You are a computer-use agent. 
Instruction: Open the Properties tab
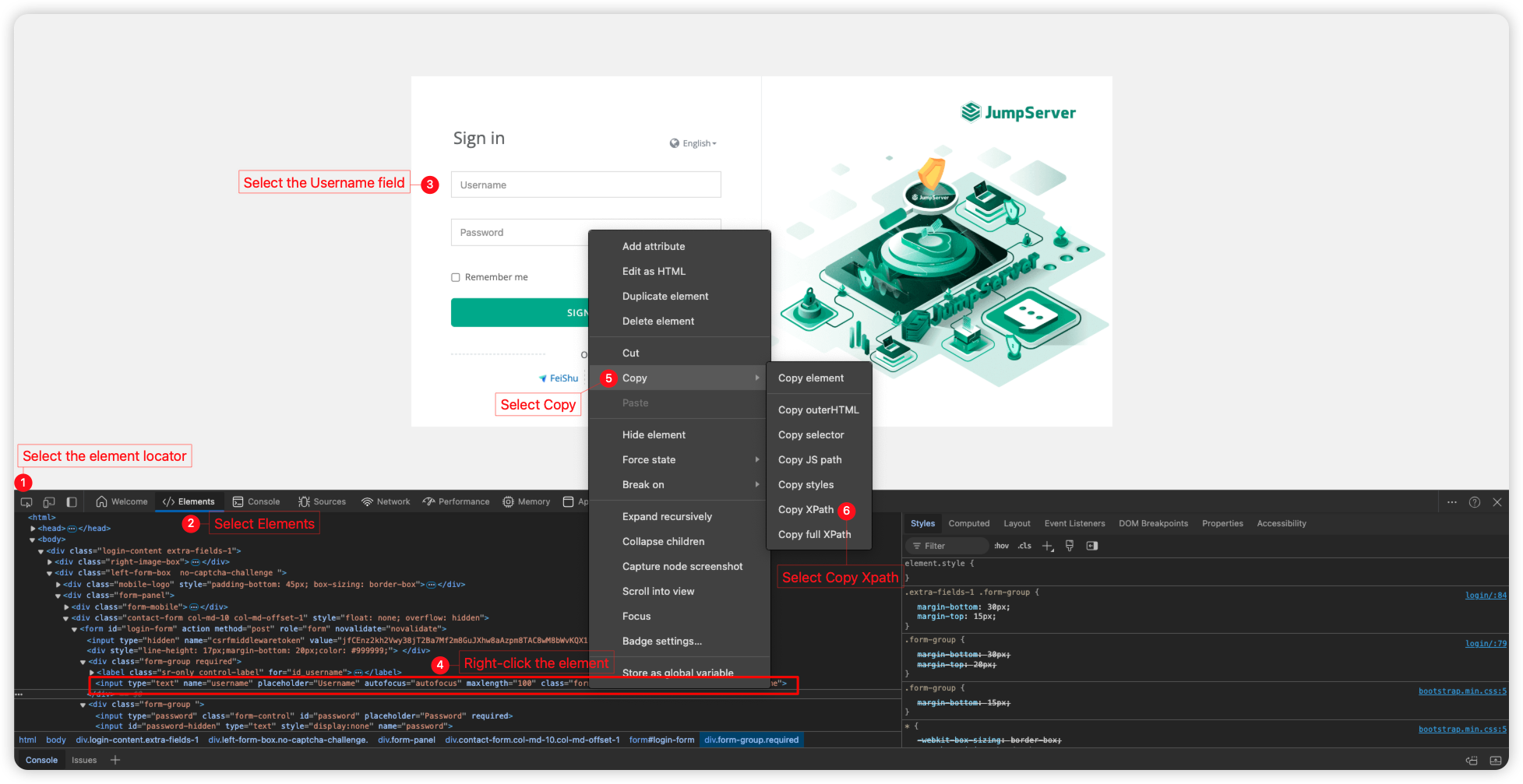click(1222, 524)
